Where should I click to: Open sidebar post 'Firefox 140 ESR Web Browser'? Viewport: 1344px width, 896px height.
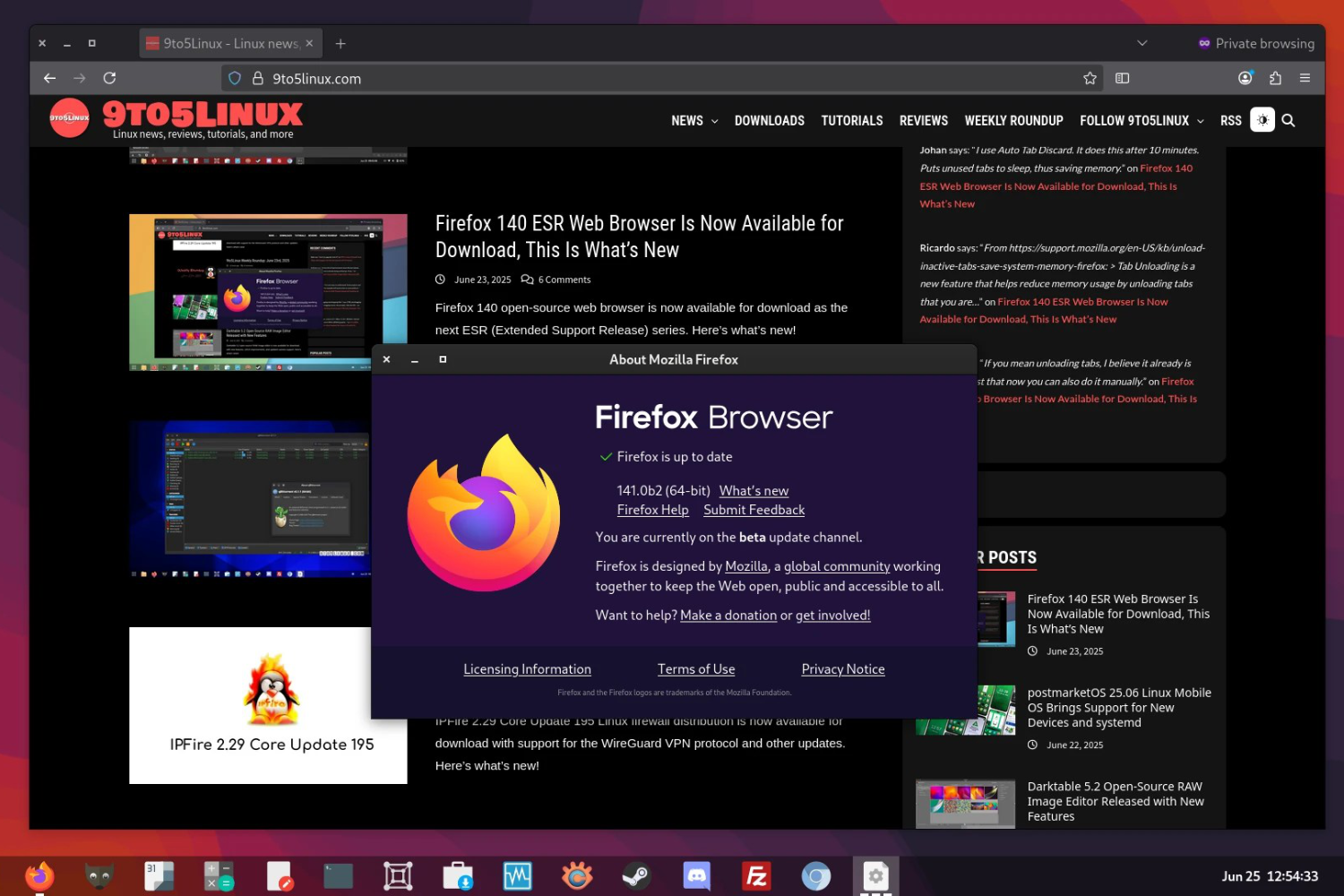click(x=1118, y=614)
